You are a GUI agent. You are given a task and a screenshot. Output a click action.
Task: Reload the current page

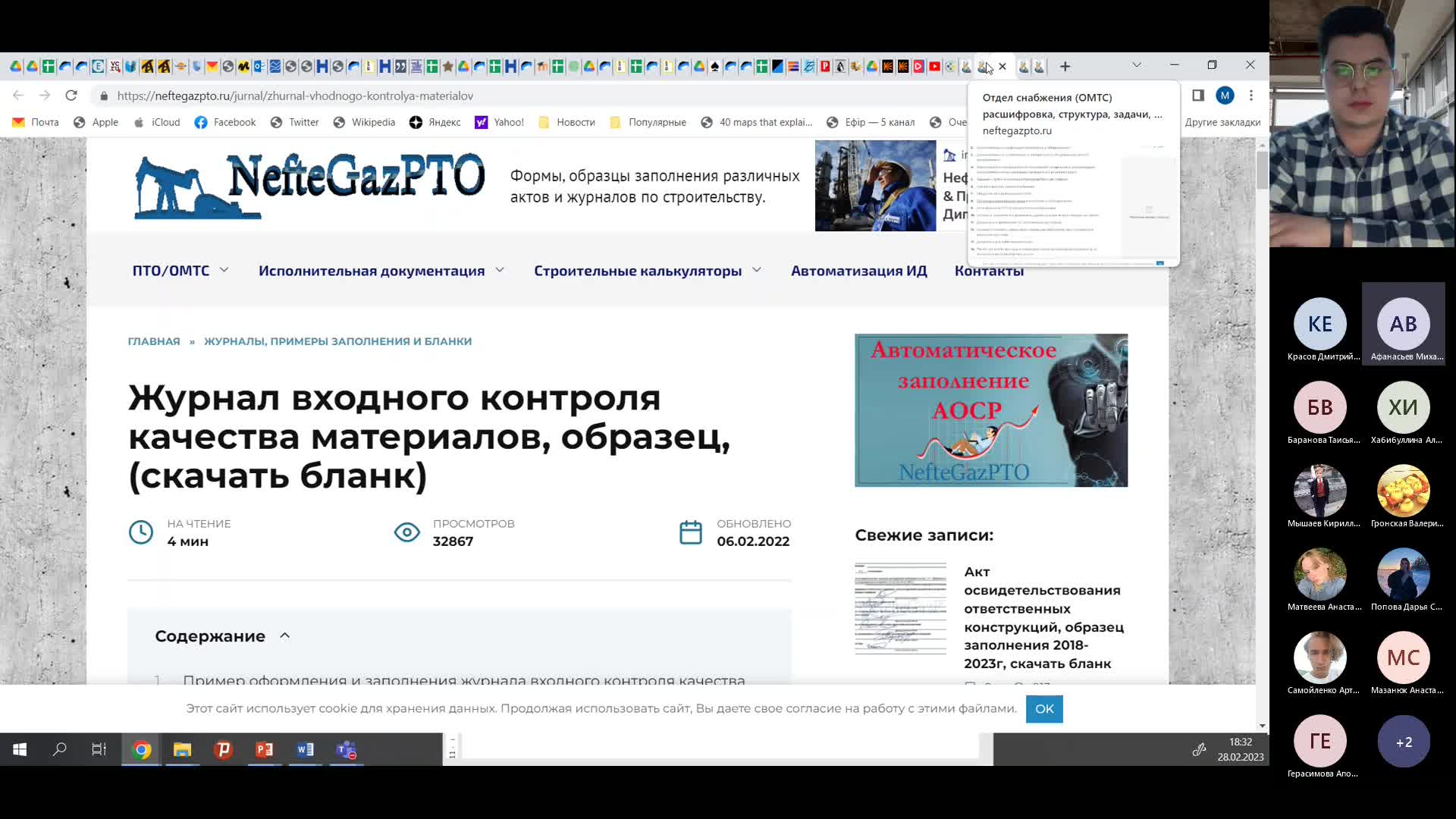[71, 96]
